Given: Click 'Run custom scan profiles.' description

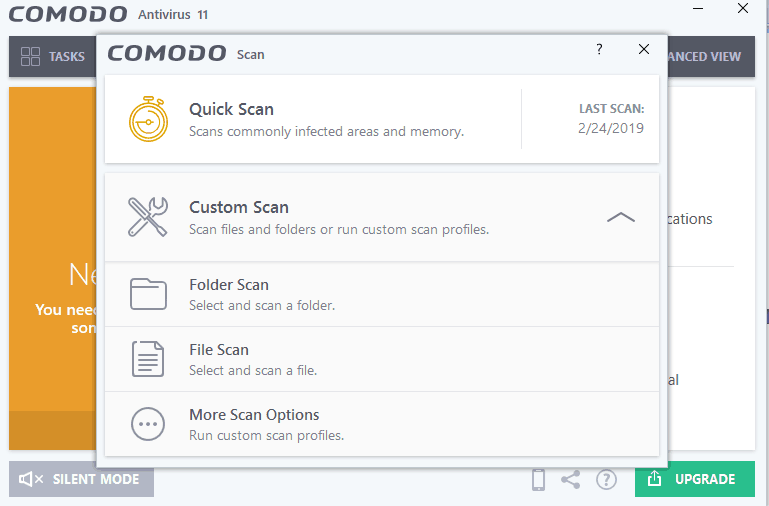Looking at the screenshot, I should tap(266, 436).
